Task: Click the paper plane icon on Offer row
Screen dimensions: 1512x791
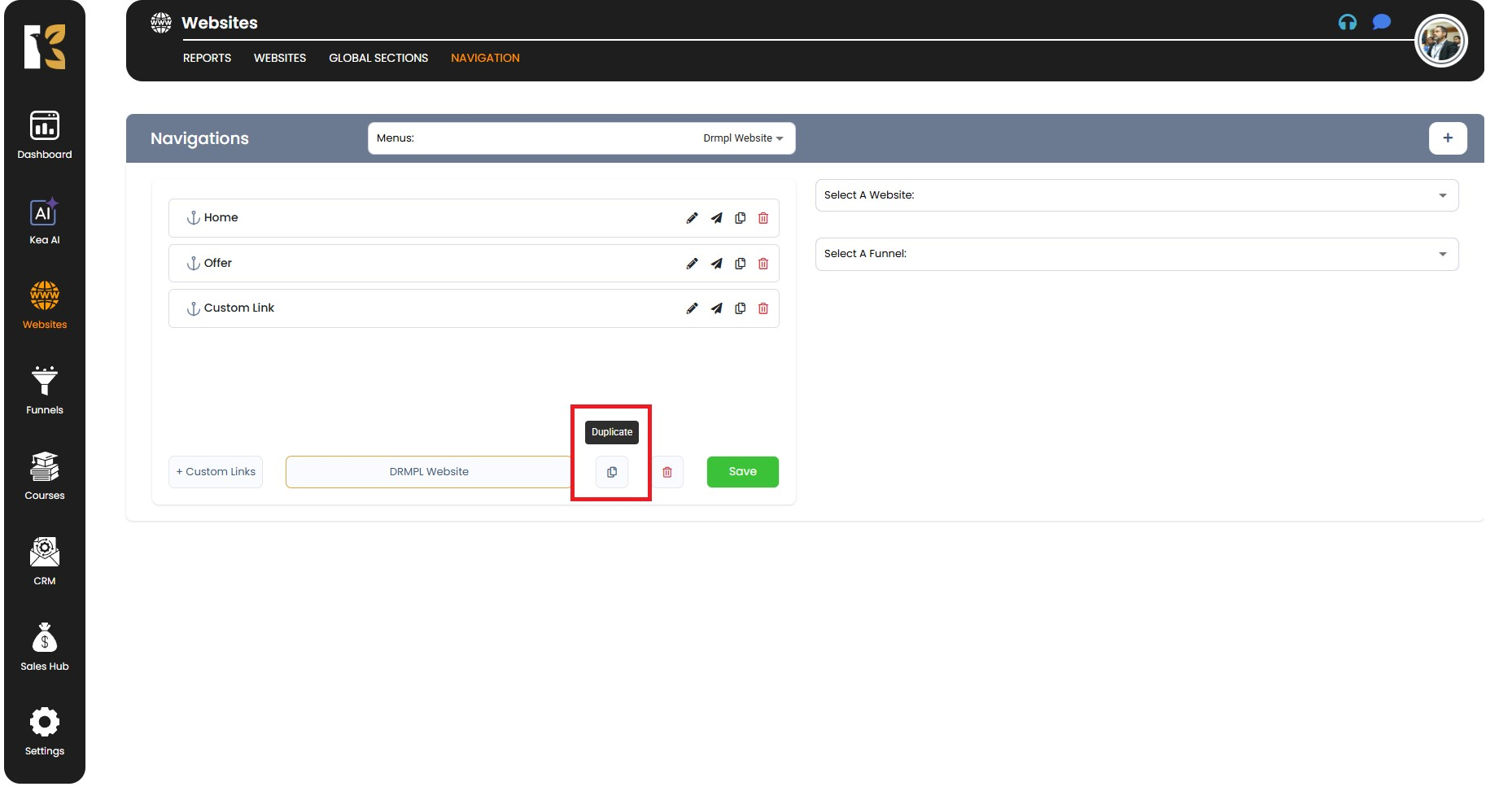Action: point(716,264)
